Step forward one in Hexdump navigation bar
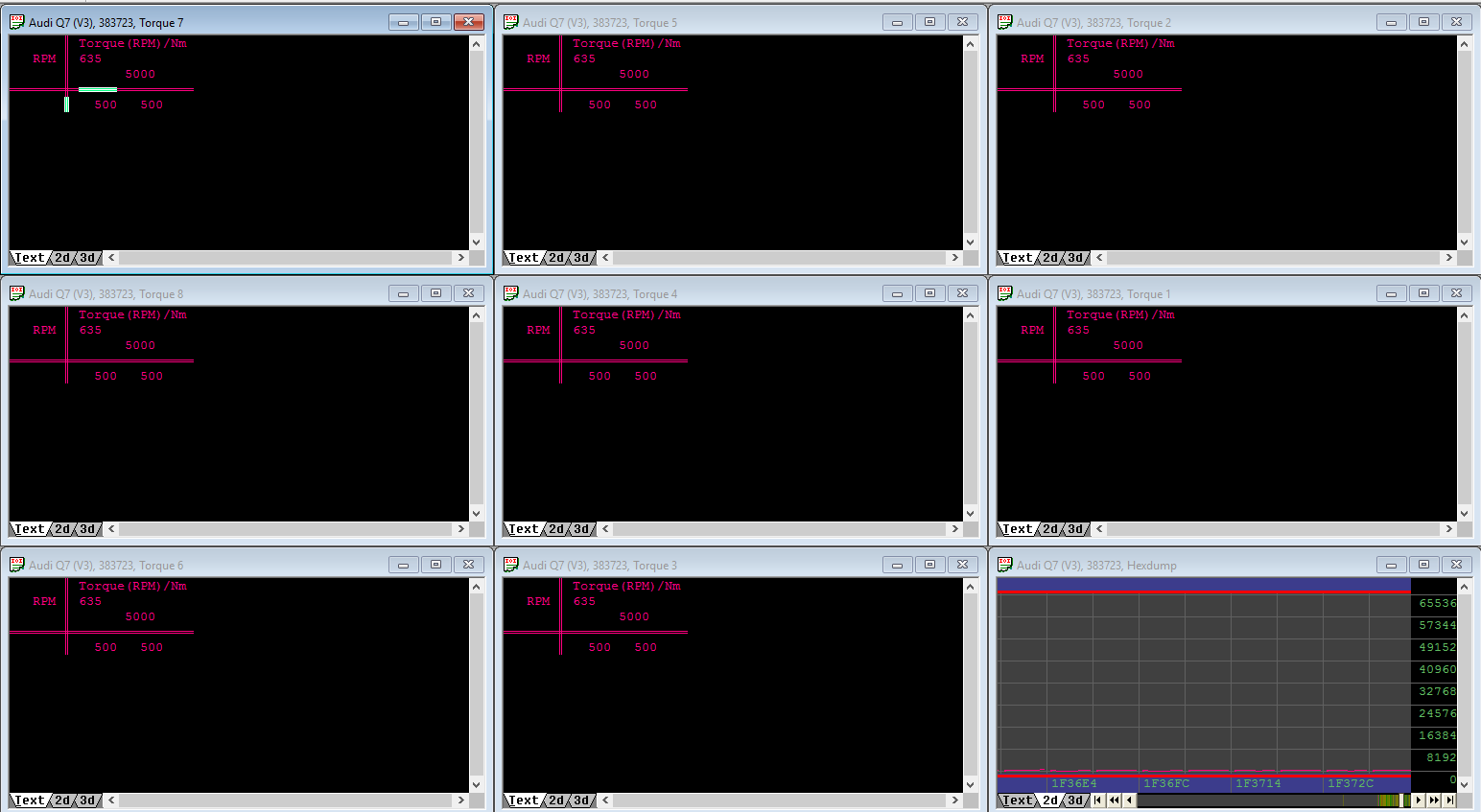The image size is (1481, 812). [1419, 800]
